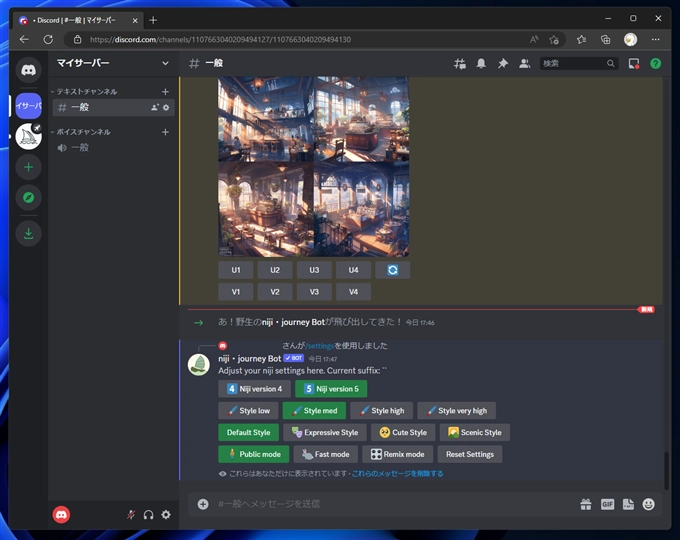Open pinned messages pin icon
This screenshot has width=680, height=540.
[503, 63]
